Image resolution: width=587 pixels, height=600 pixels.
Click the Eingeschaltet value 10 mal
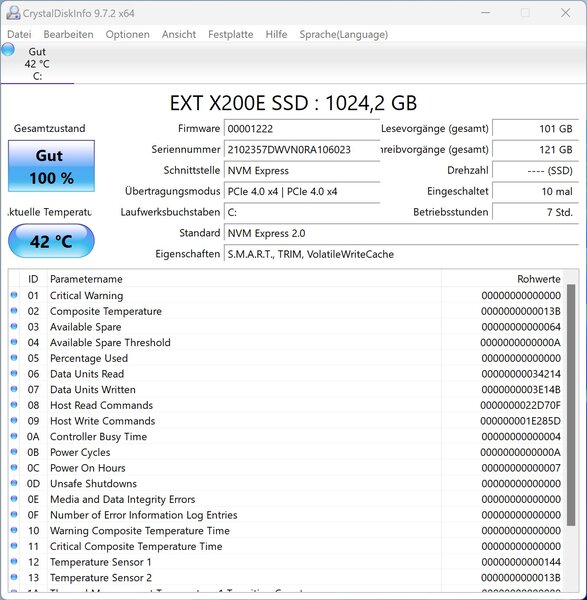click(x=535, y=191)
